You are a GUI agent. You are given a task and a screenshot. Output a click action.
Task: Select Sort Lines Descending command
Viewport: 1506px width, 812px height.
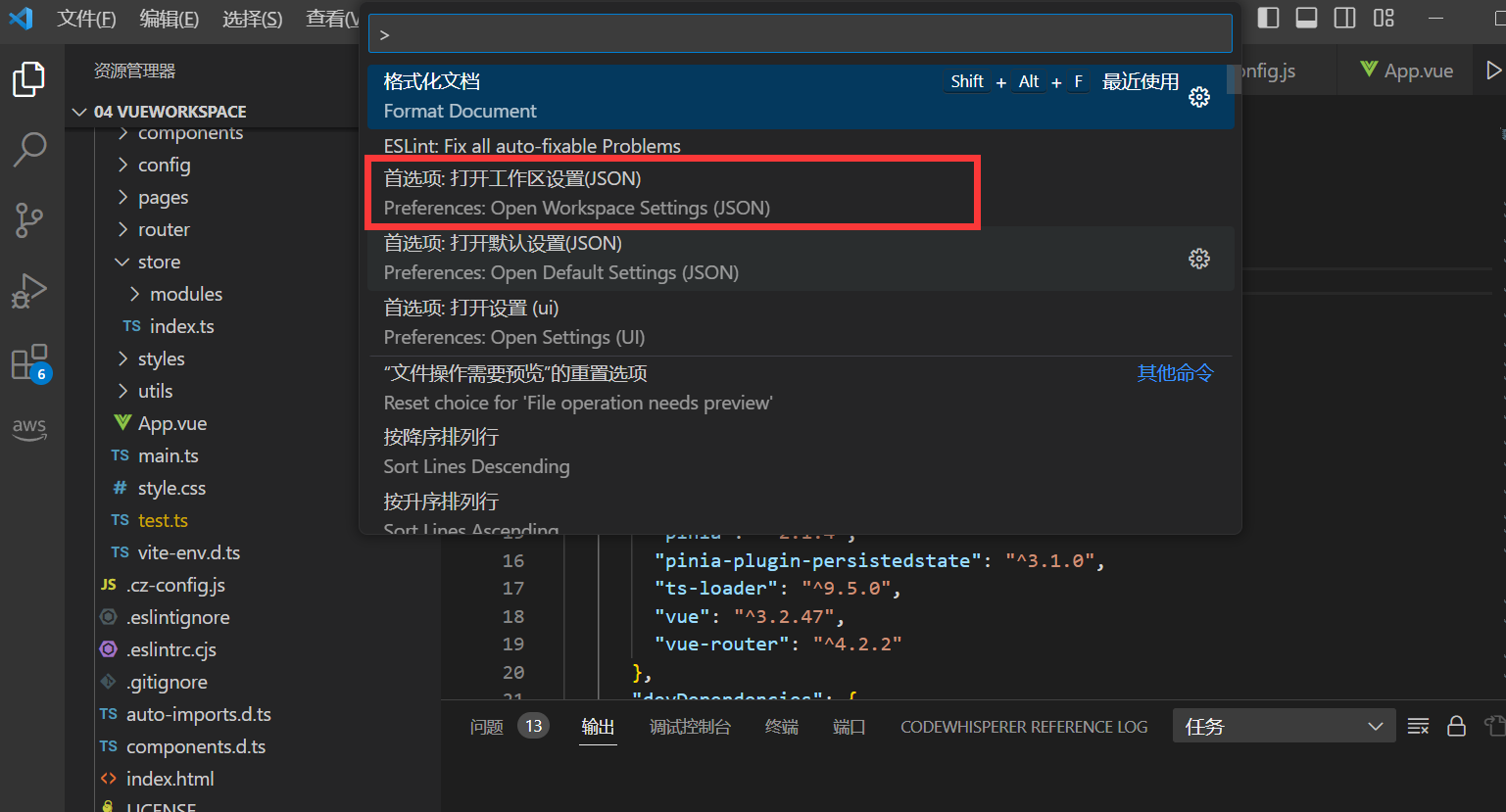click(x=800, y=452)
